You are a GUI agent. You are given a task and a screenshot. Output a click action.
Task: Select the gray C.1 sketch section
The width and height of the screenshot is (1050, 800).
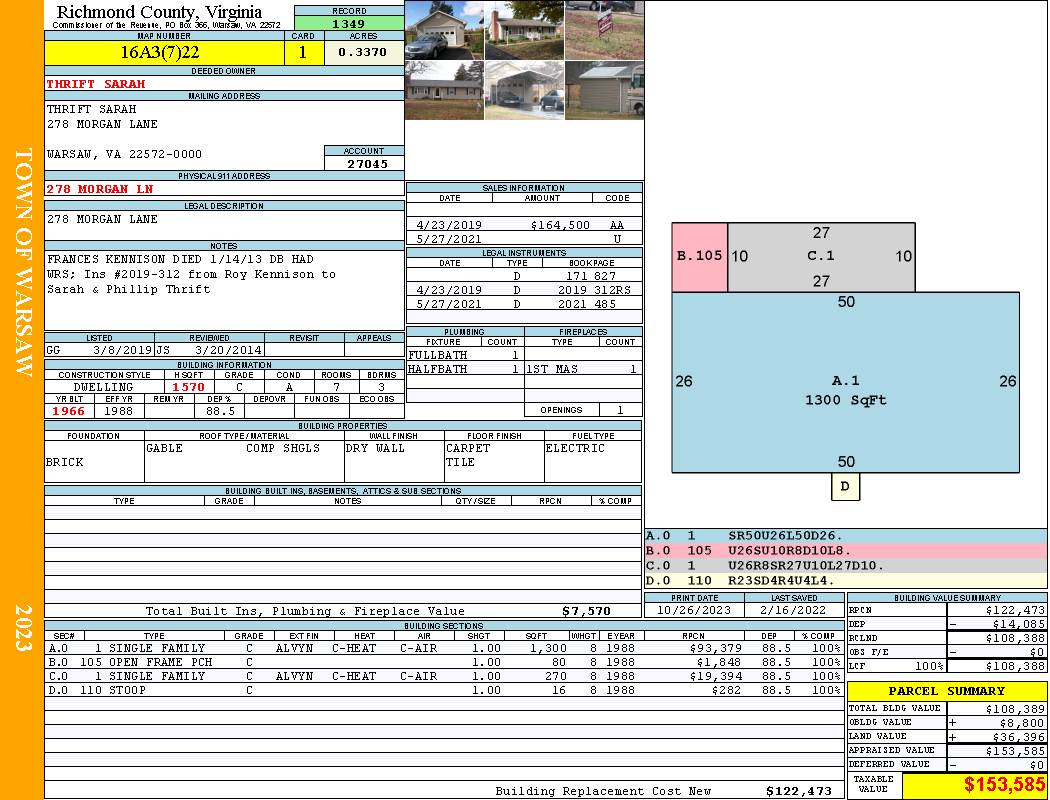[x=821, y=257]
